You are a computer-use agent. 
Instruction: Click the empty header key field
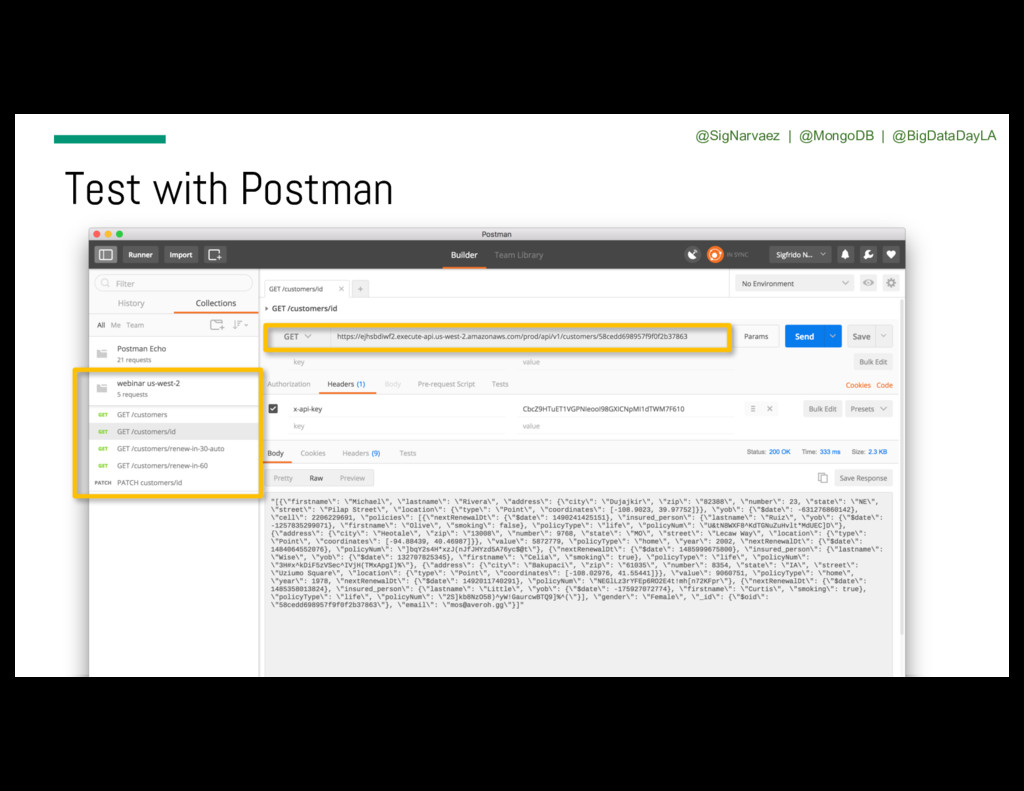click(397, 426)
